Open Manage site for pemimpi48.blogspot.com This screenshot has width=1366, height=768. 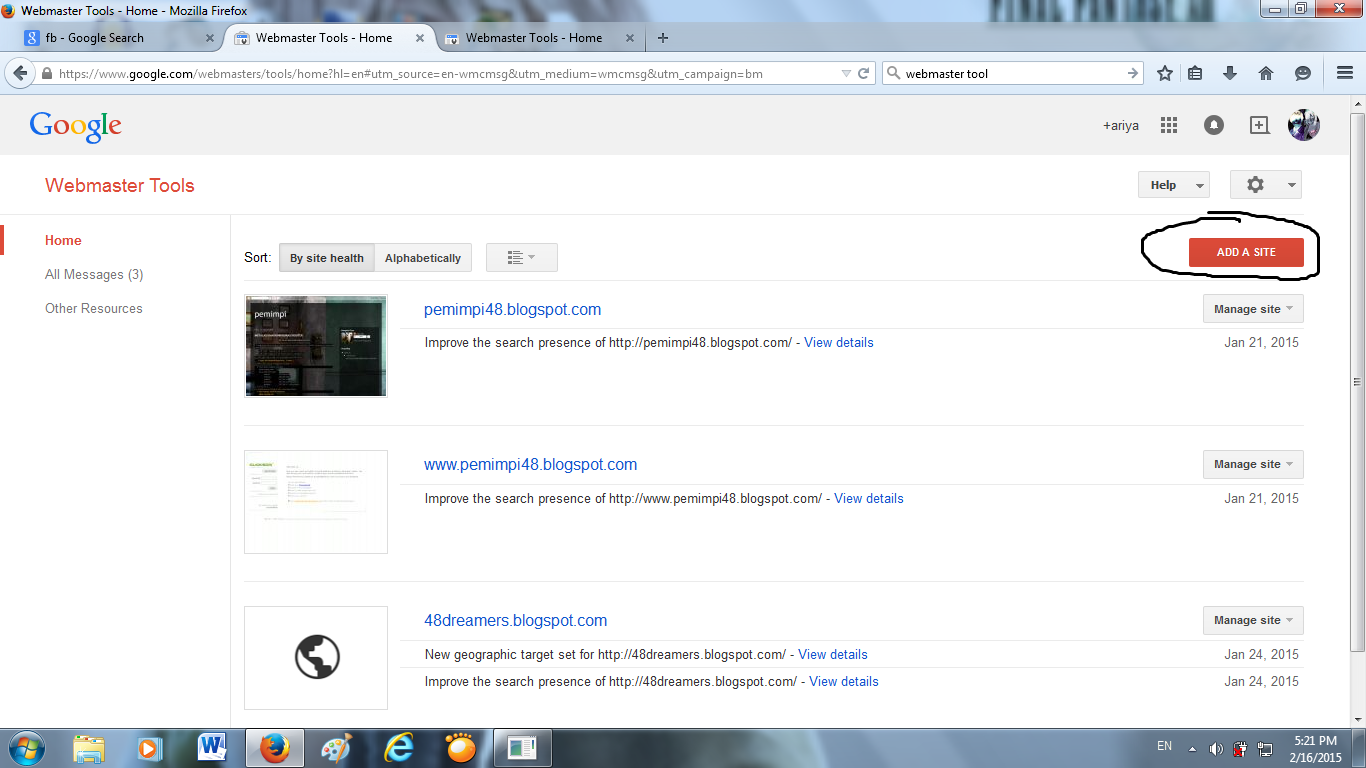tap(1253, 309)
